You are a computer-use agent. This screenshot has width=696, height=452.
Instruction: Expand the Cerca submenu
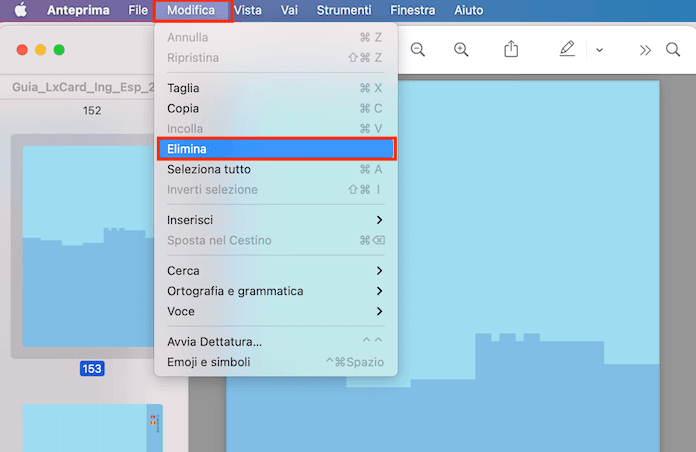pyautogui.click(x=276, y=270)
